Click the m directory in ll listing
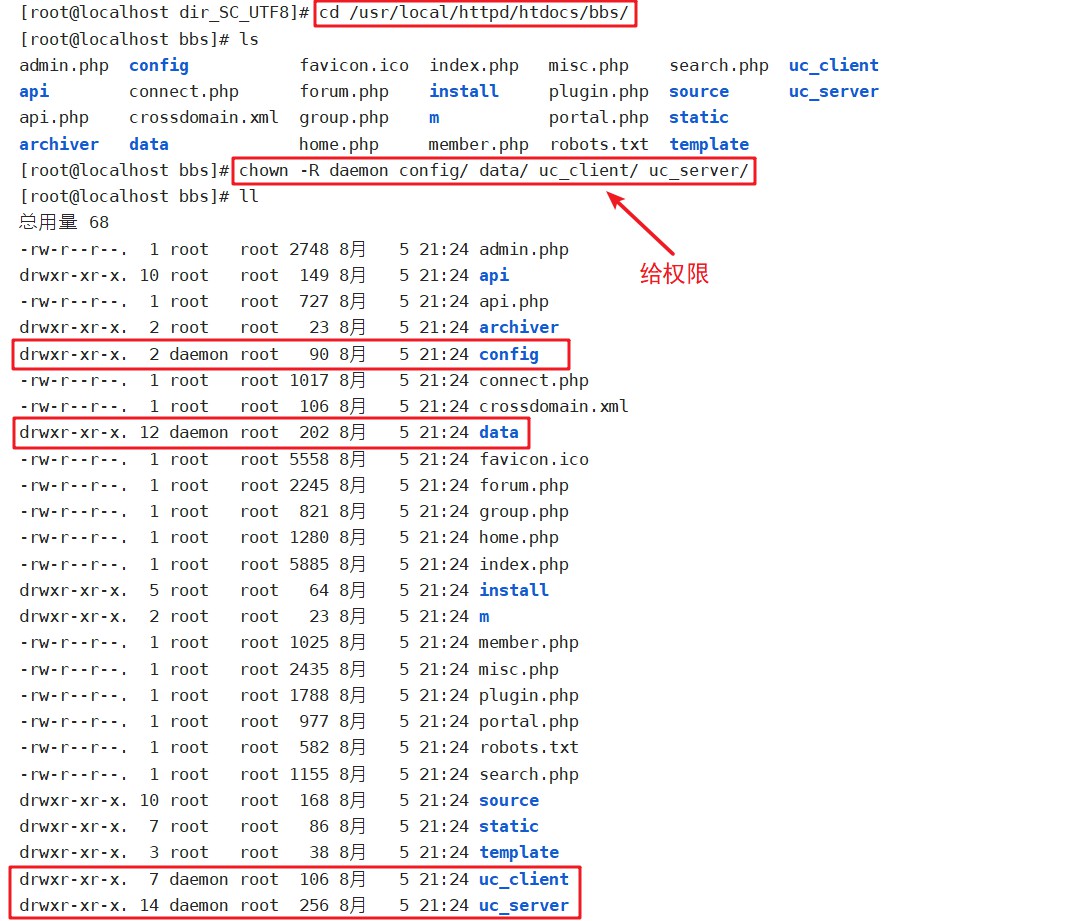Screen dimensions: 1072x921 (484, 617)
